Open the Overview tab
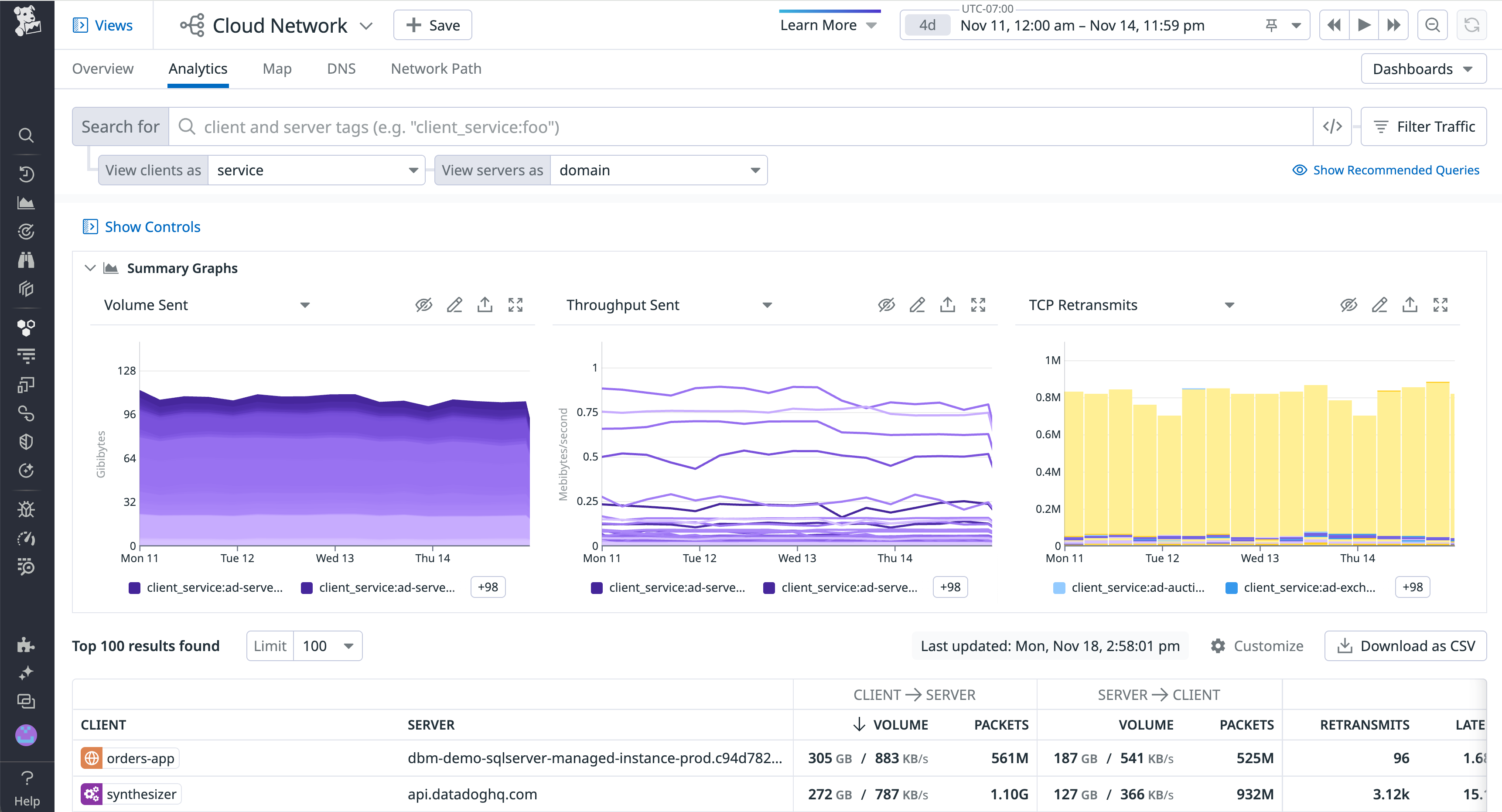Screen dimensions: 1502x812 pyautogui.click(x=102, y=68)
